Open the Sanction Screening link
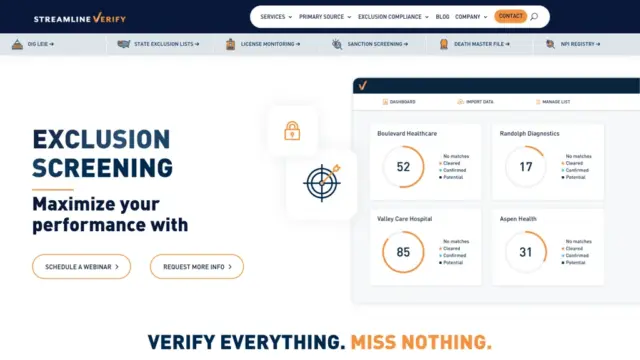This screenshot has width=640, height=360. (378, 44)
